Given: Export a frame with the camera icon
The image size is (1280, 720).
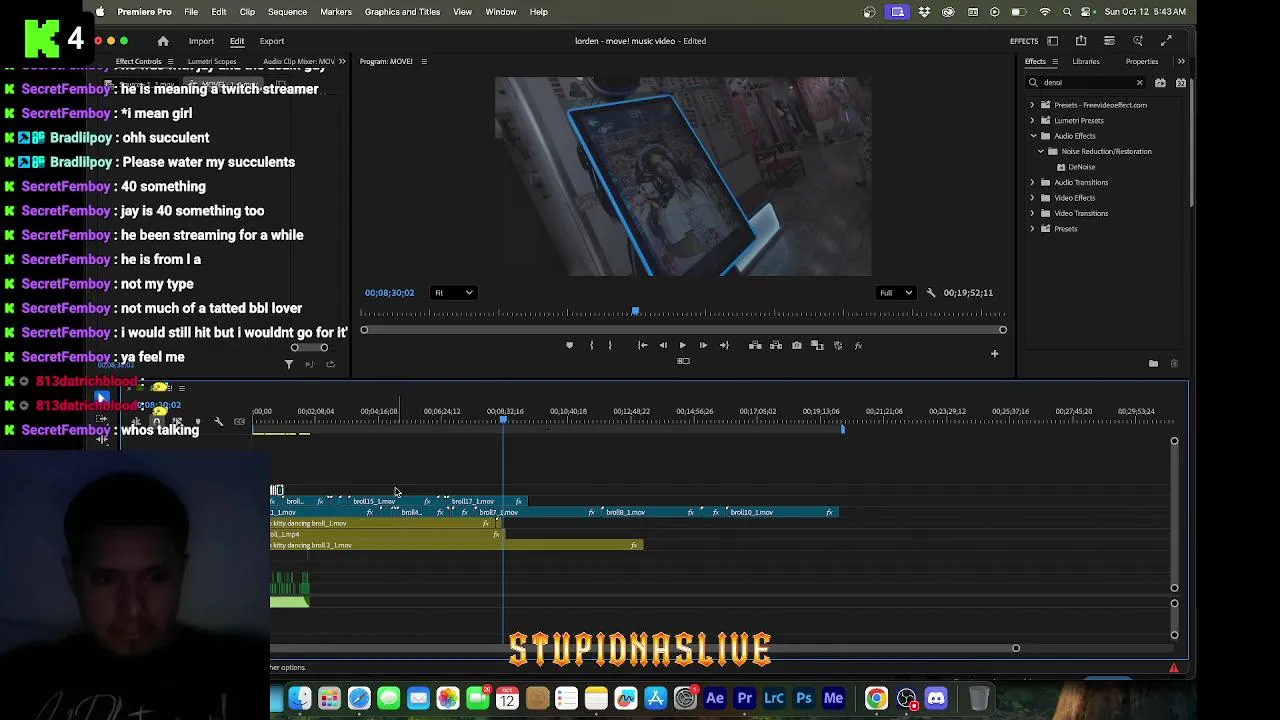Looking at the screenshot, I should pos(797,345).
